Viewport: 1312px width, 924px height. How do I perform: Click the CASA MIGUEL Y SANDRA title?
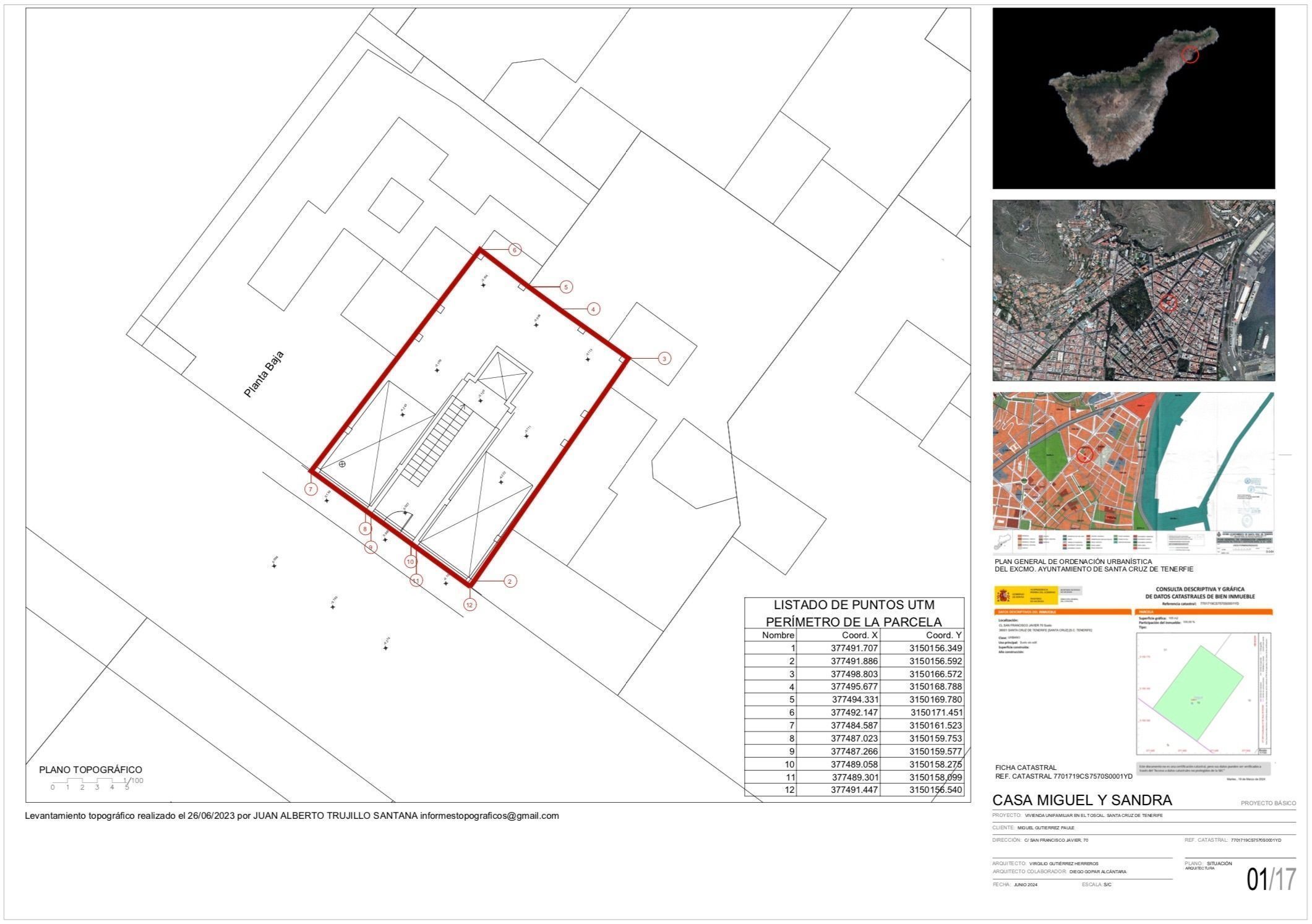click(1082, 800)
